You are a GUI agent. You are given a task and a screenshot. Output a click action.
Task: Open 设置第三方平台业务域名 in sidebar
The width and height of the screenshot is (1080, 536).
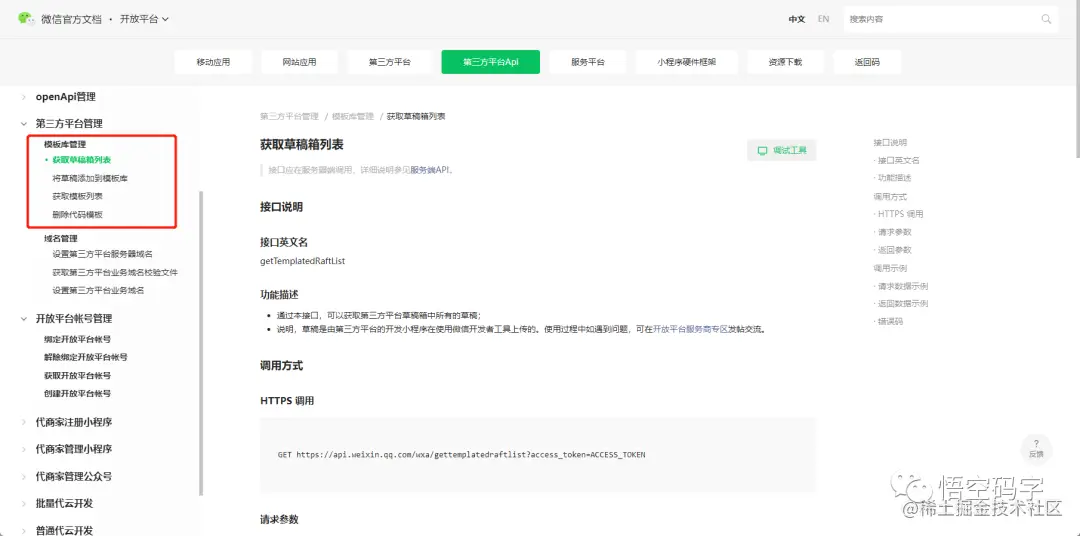click(x=98, y=291)
